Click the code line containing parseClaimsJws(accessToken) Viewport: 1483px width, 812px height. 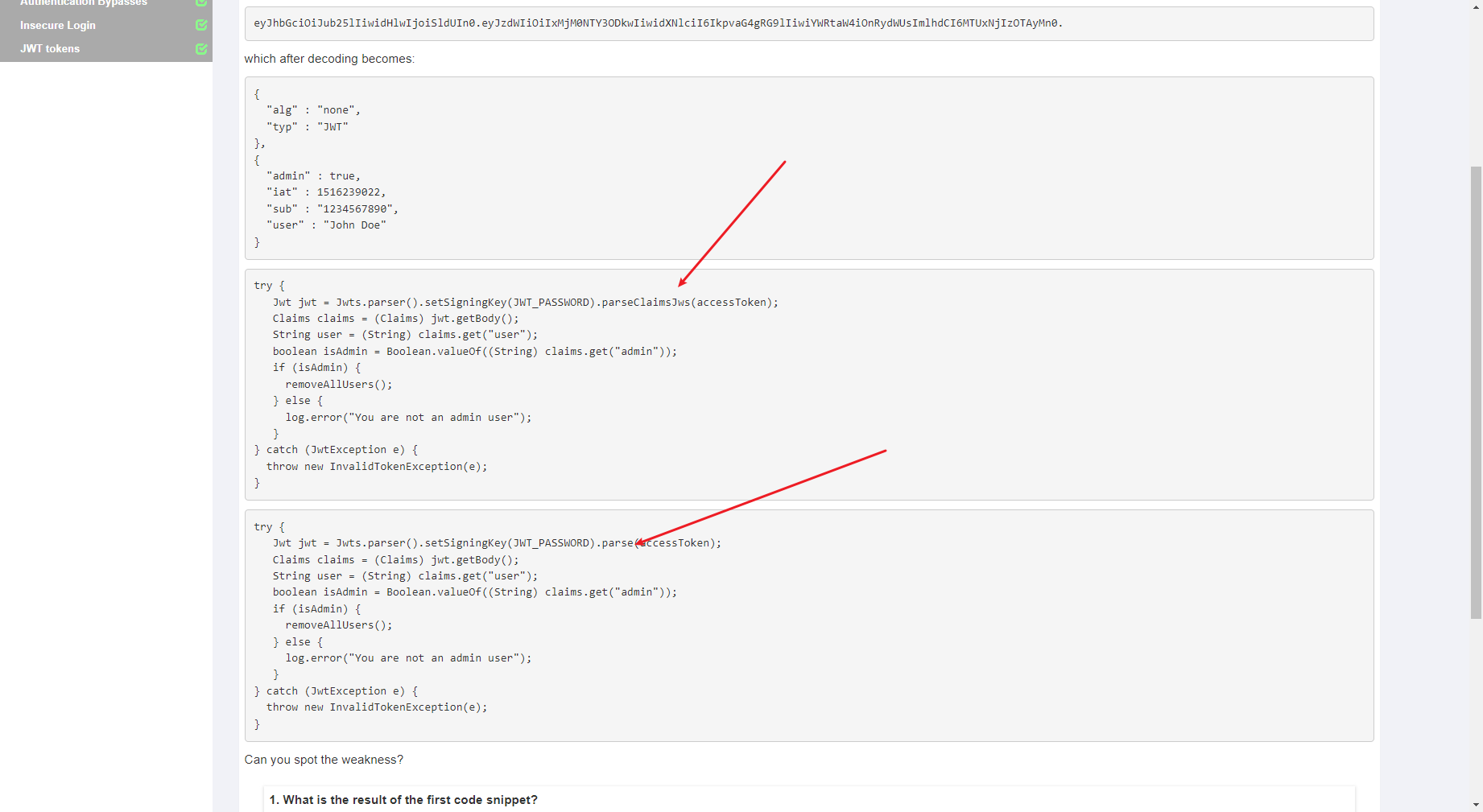coord(526,303)
